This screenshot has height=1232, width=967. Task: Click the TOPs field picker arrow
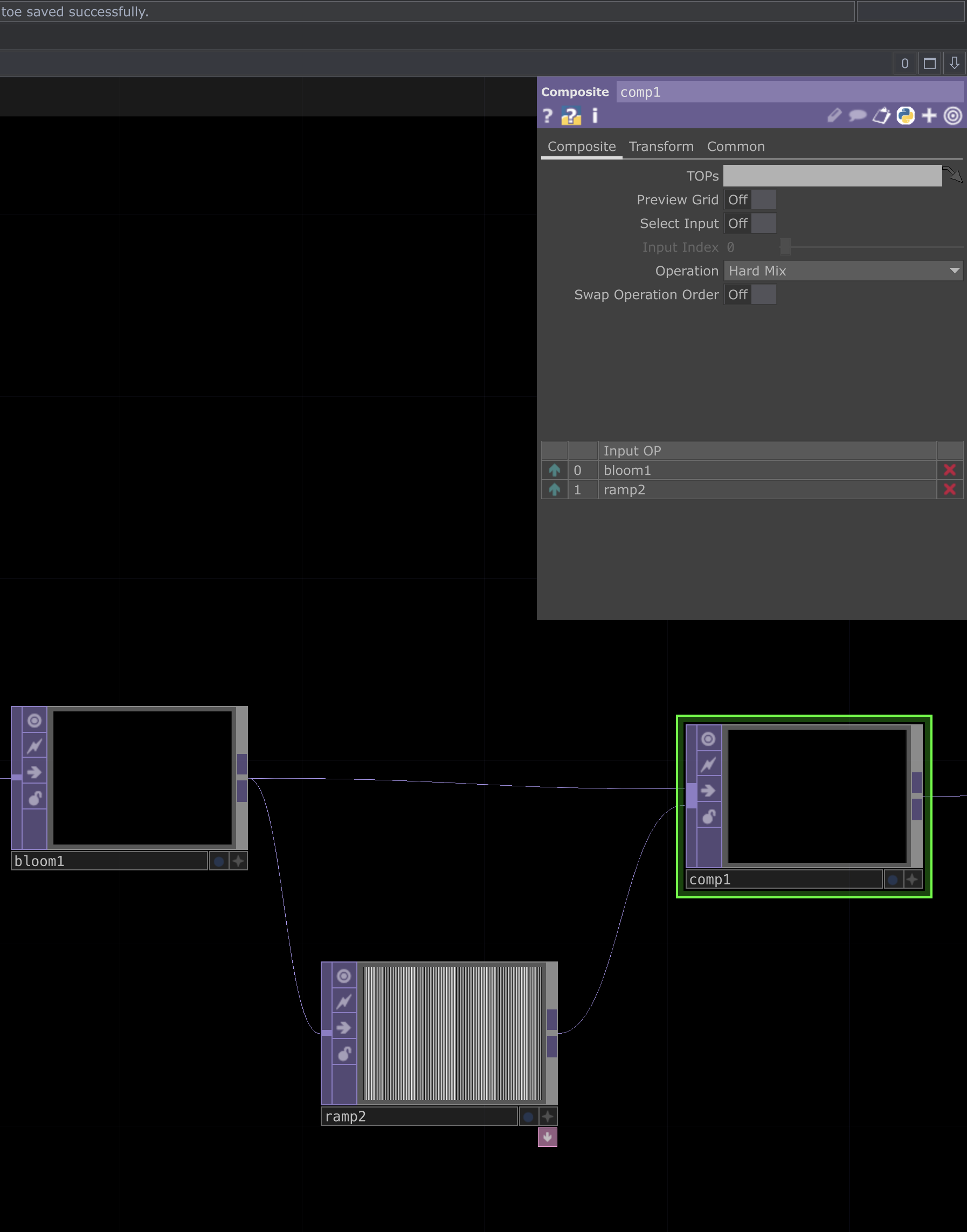(954, 175)
